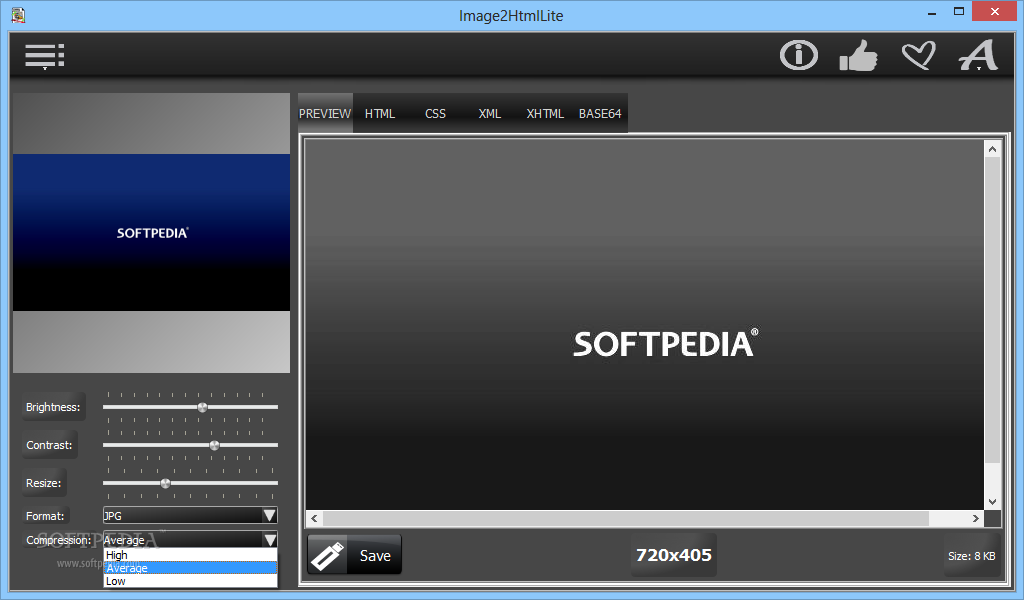Click the horizontal scrollbar thumb

tap(626, 518)
